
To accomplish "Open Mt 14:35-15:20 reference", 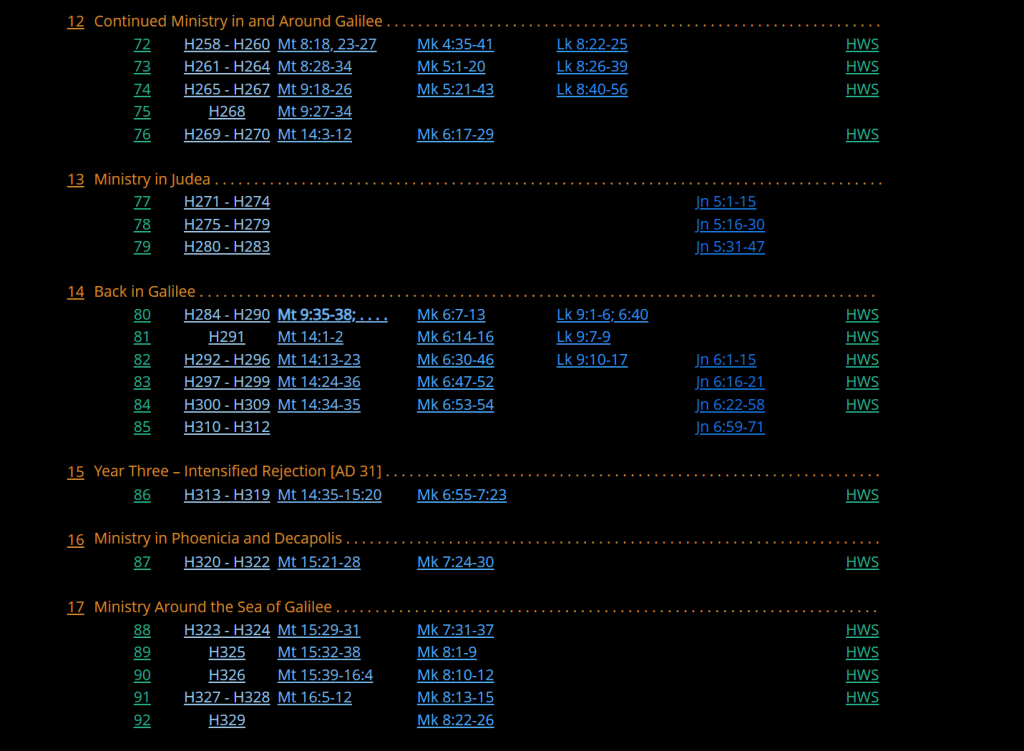I will click(329, 495).
